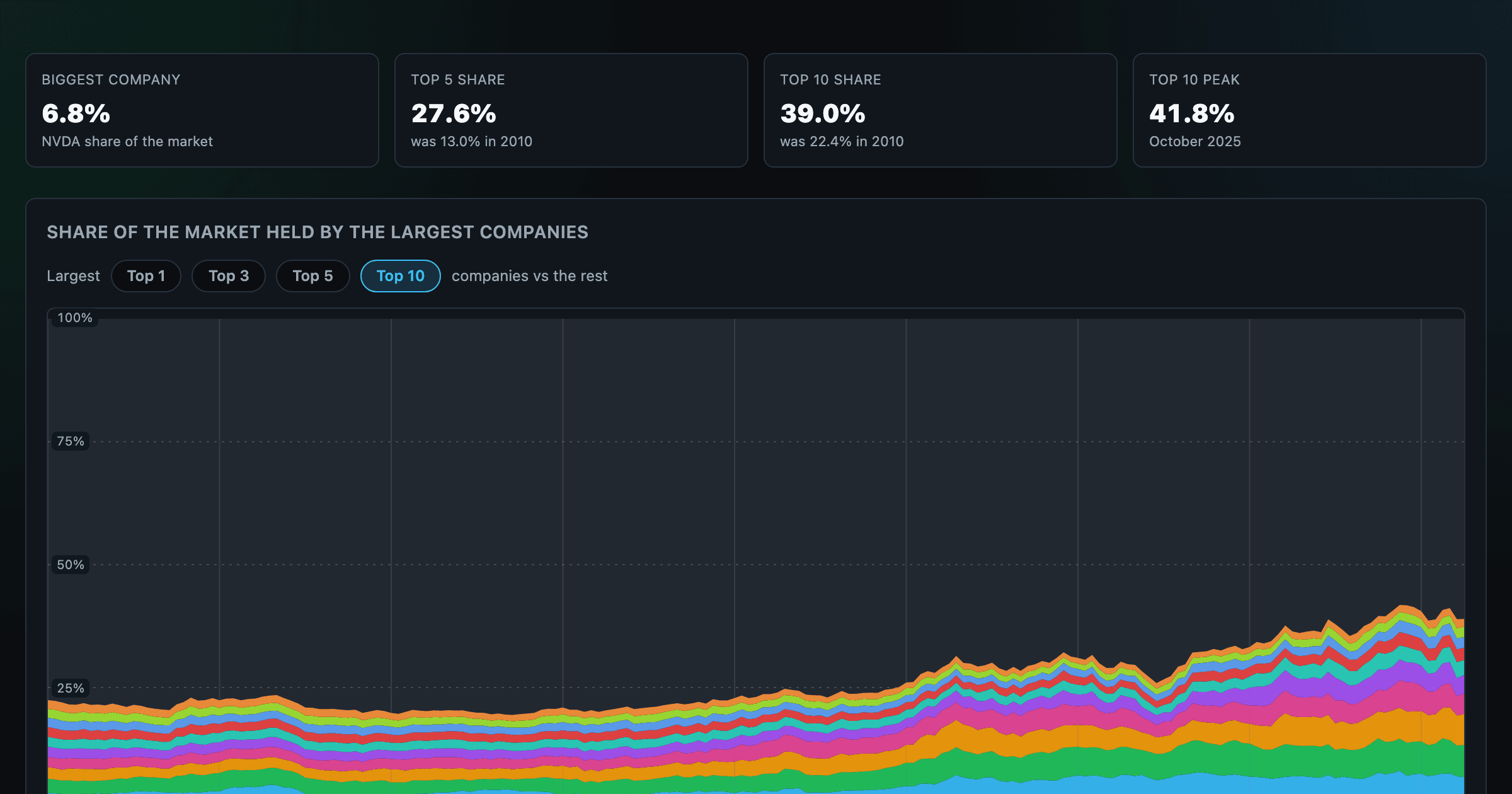Screen dimensions: 1512x794
Task: Select the Top 5 filter pill
Action: tap(312, 276)
